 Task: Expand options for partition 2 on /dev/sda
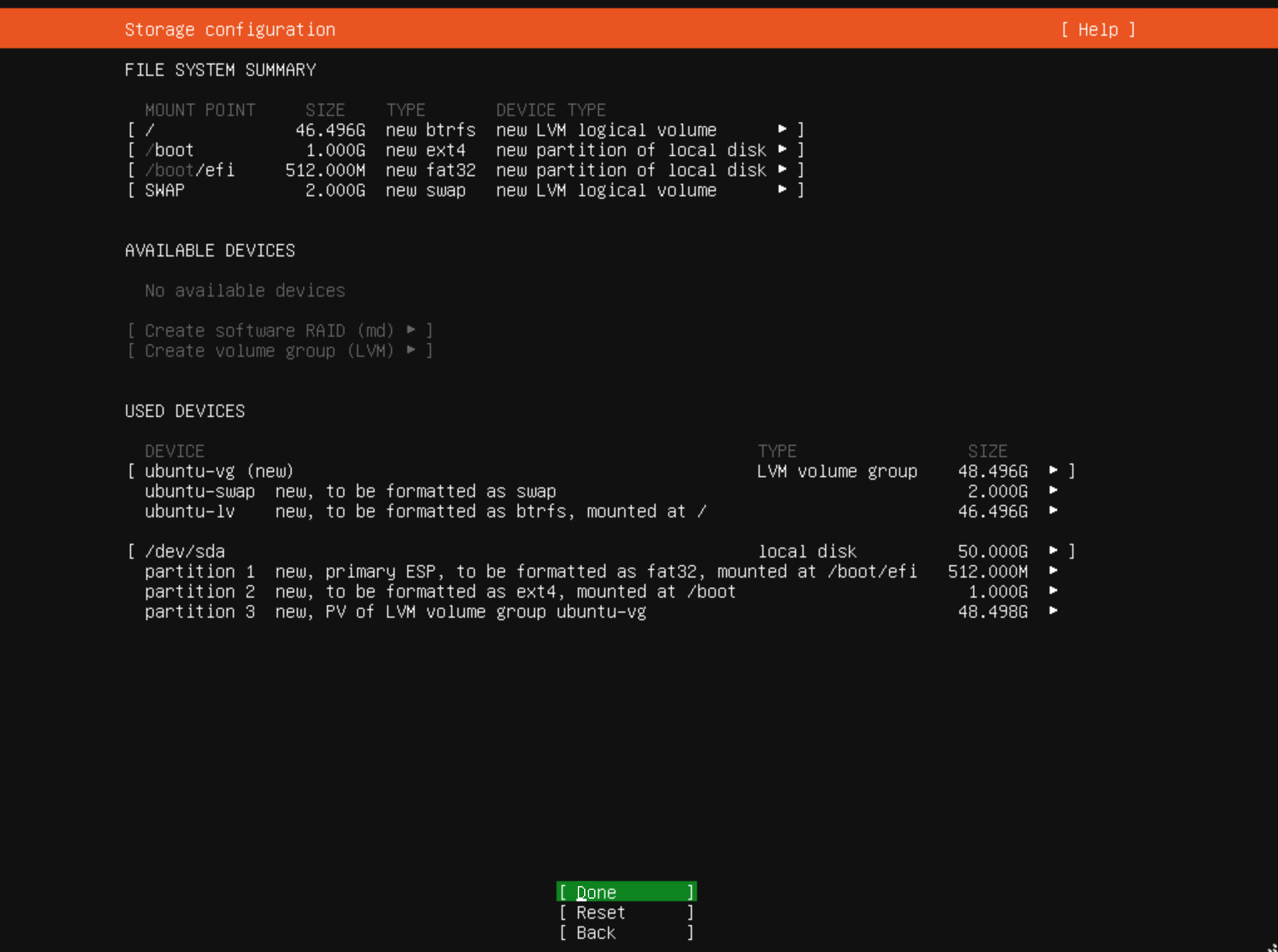pyautogui.click(x=1053, y=591)
